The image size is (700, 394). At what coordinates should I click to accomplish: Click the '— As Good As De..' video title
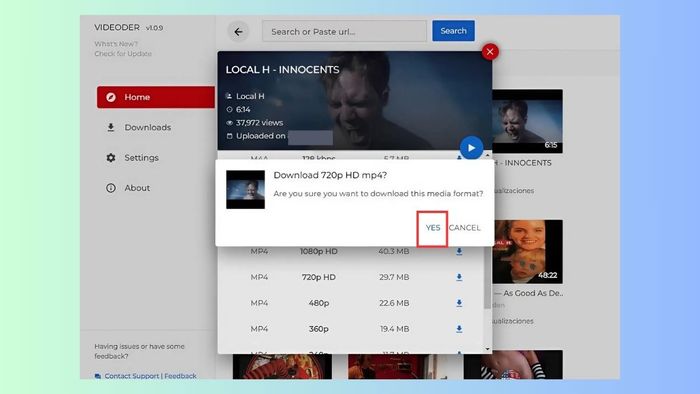[528, 293]
